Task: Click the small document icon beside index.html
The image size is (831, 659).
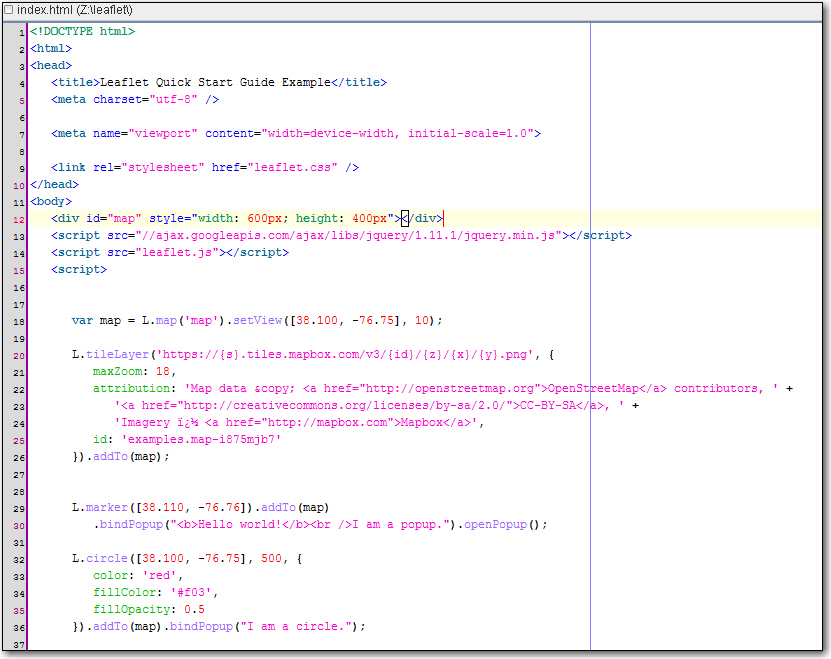Action: [8, 10]
